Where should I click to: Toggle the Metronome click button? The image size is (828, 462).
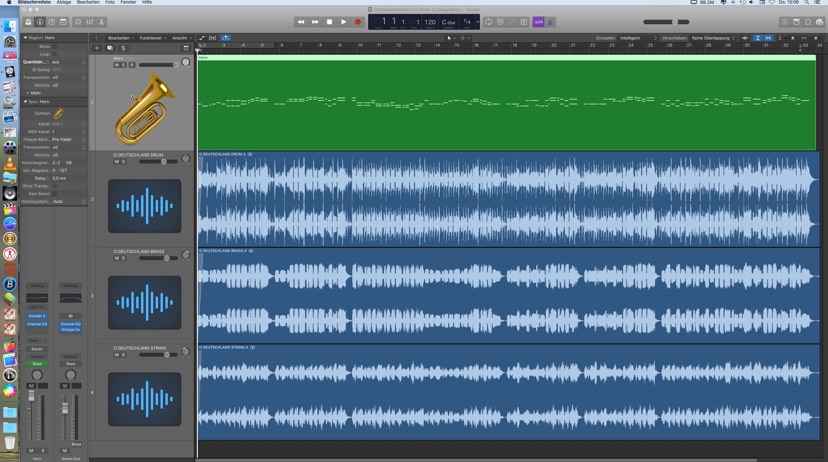pos(550,22)
